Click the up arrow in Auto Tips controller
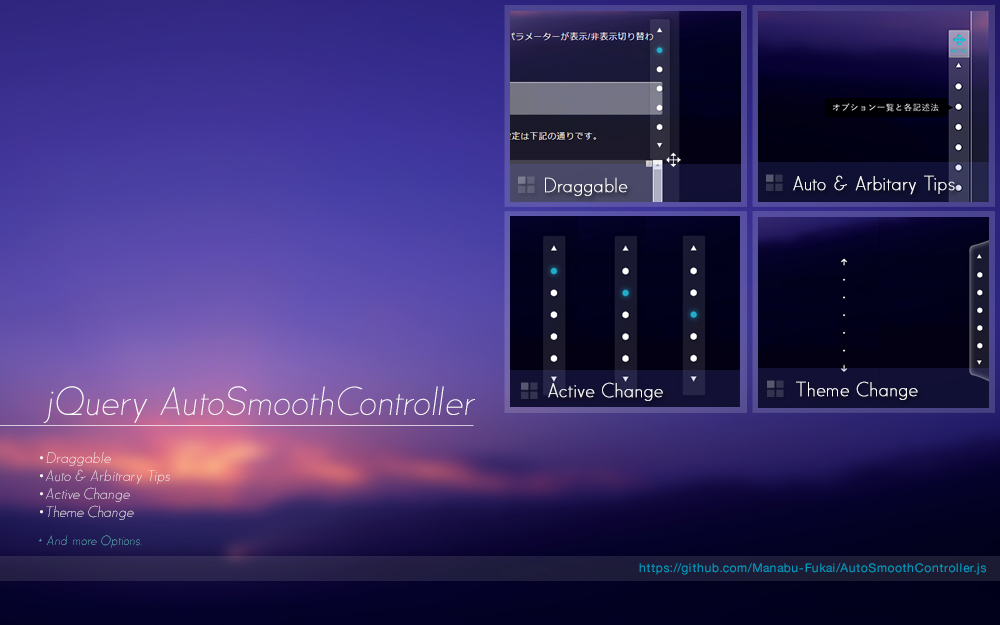This screenshot has height=625, width=1000. tap(958, 66)
